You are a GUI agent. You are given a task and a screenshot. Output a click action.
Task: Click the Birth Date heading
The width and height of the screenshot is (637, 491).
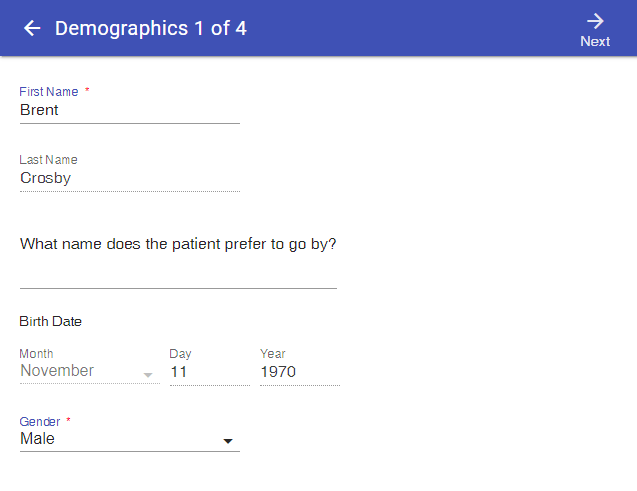point(51,321)
